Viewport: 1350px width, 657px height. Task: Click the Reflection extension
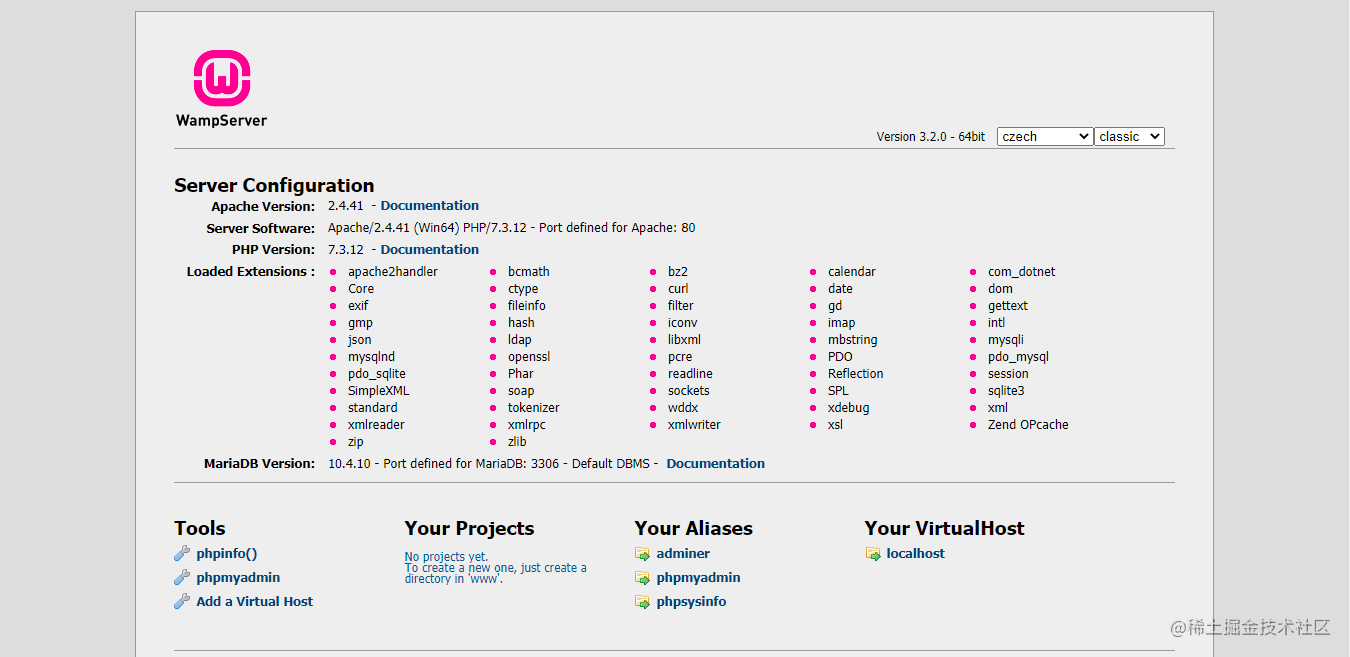pos(856,374)
